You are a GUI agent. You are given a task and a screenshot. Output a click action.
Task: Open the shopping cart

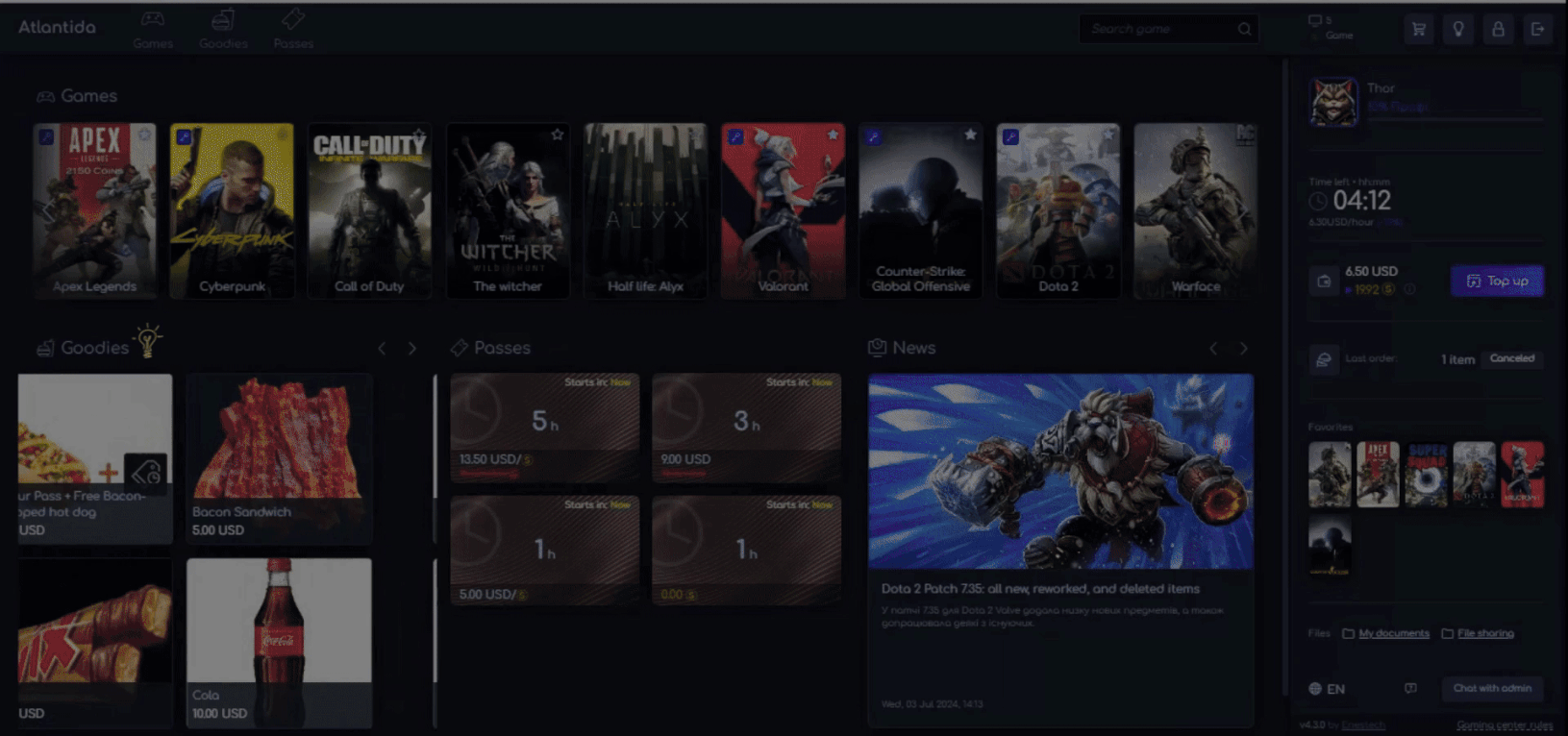(1418, 29)
